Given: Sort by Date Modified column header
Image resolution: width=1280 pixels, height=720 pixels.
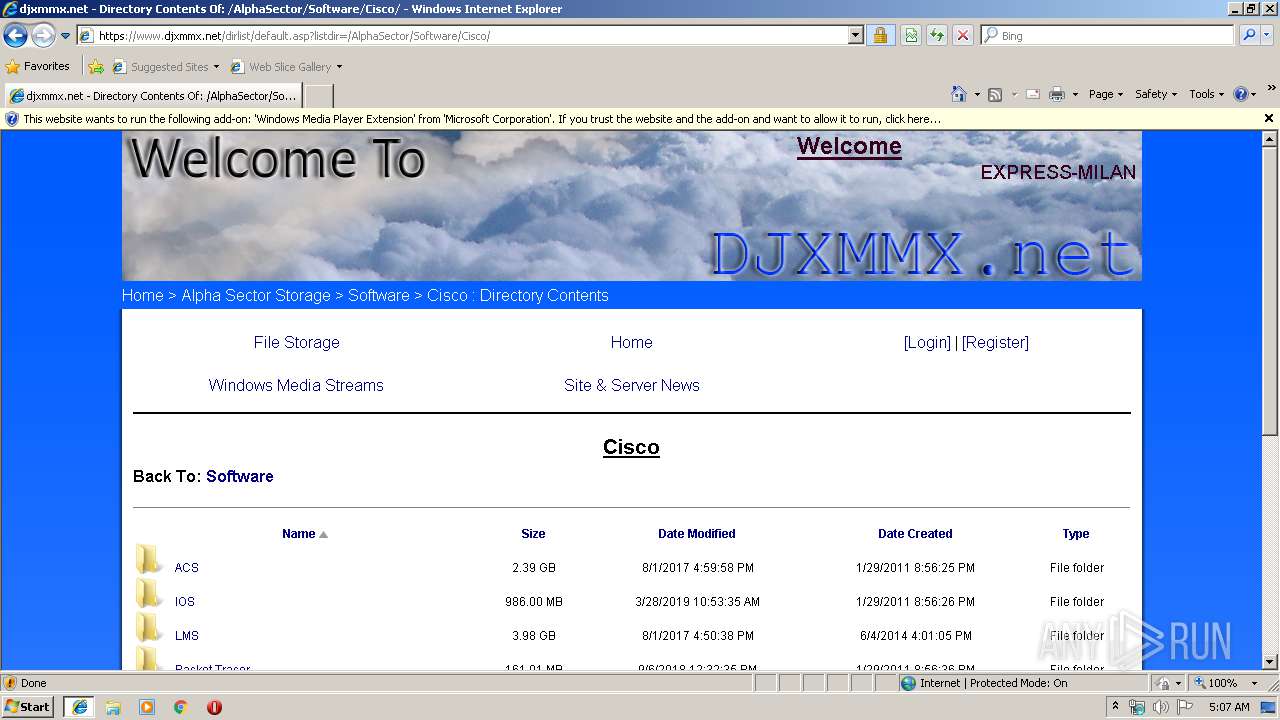Looking at the screenshot, I should point(696,534).
